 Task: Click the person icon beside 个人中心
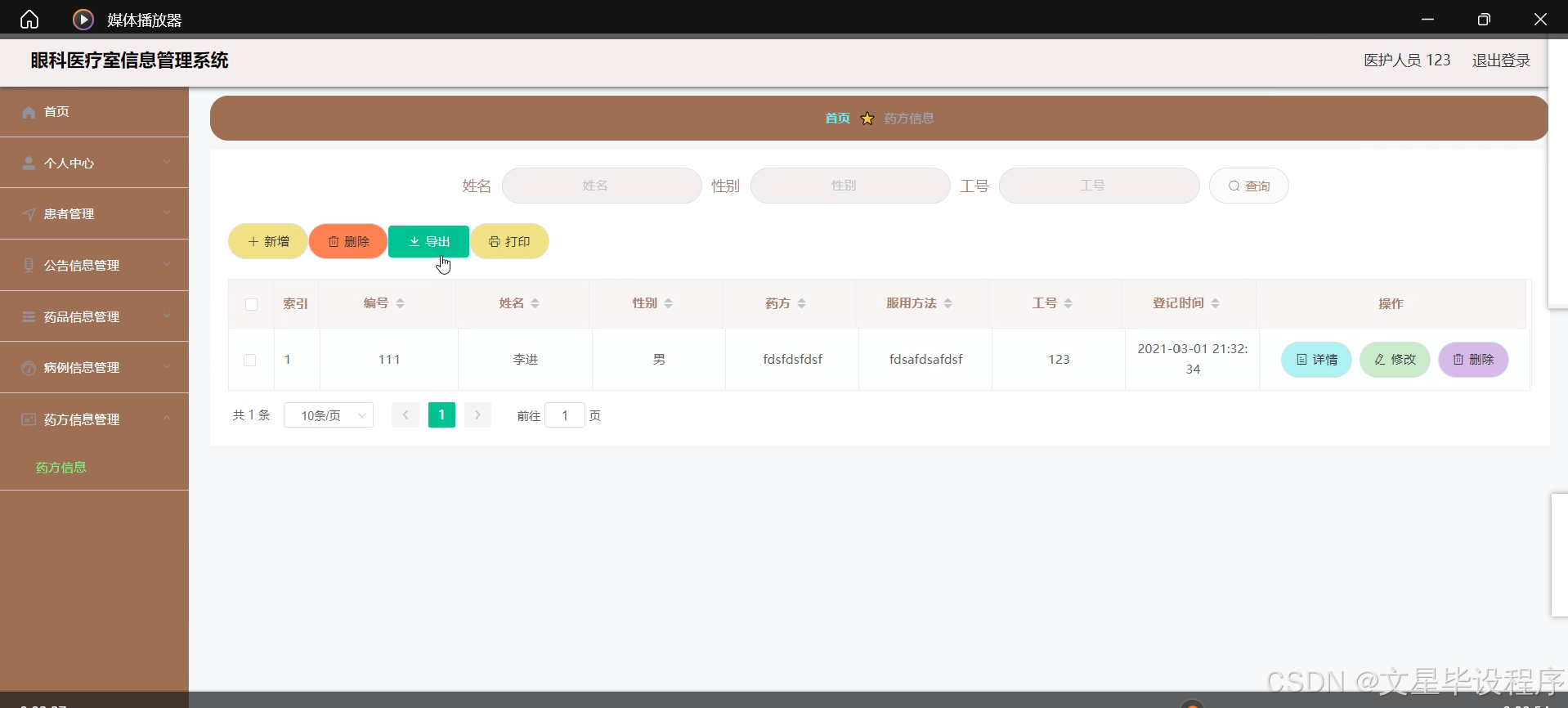pos(29,163)
